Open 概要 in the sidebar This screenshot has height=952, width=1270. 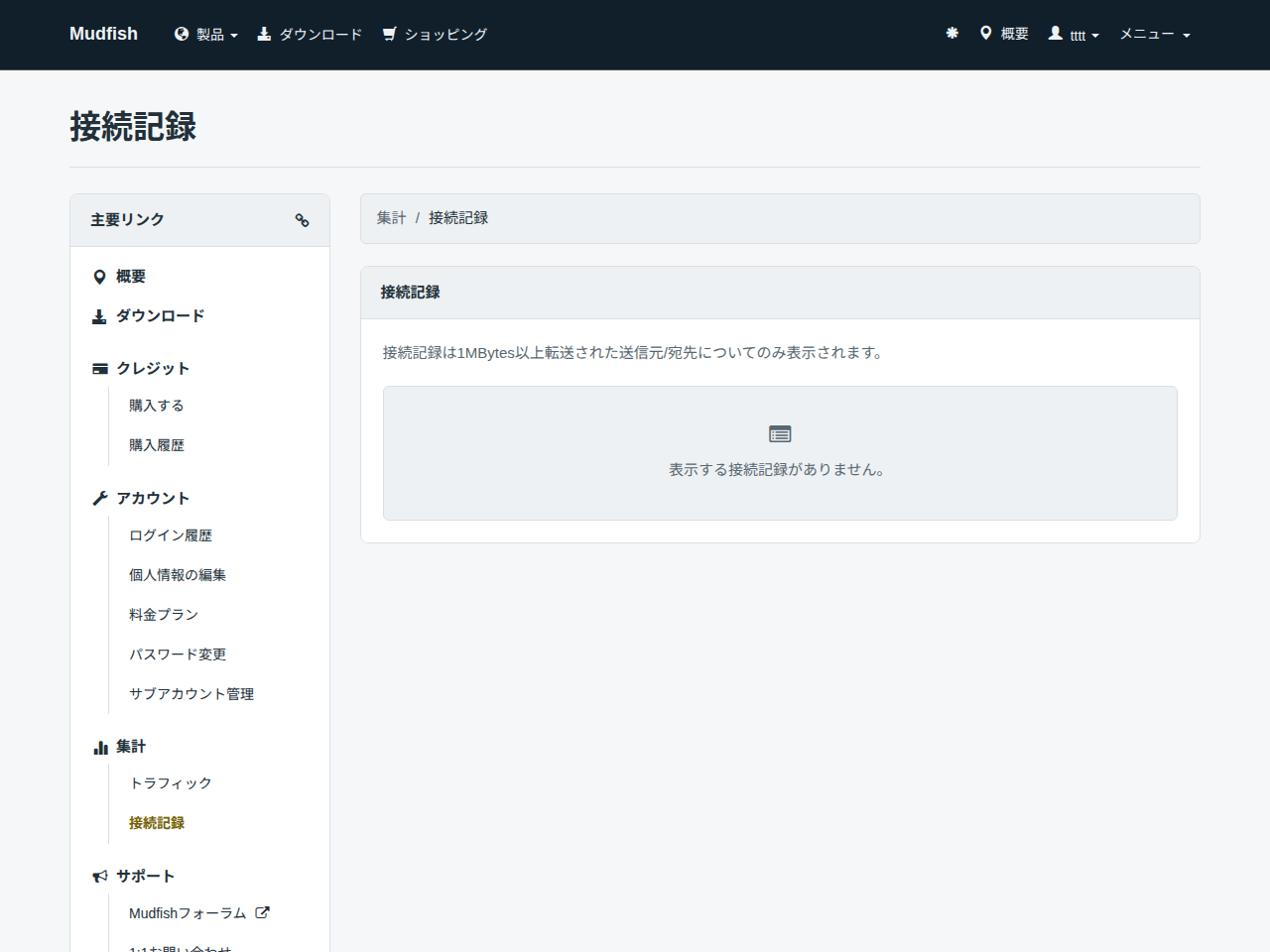pyautogui.click(x=131, y=277)
